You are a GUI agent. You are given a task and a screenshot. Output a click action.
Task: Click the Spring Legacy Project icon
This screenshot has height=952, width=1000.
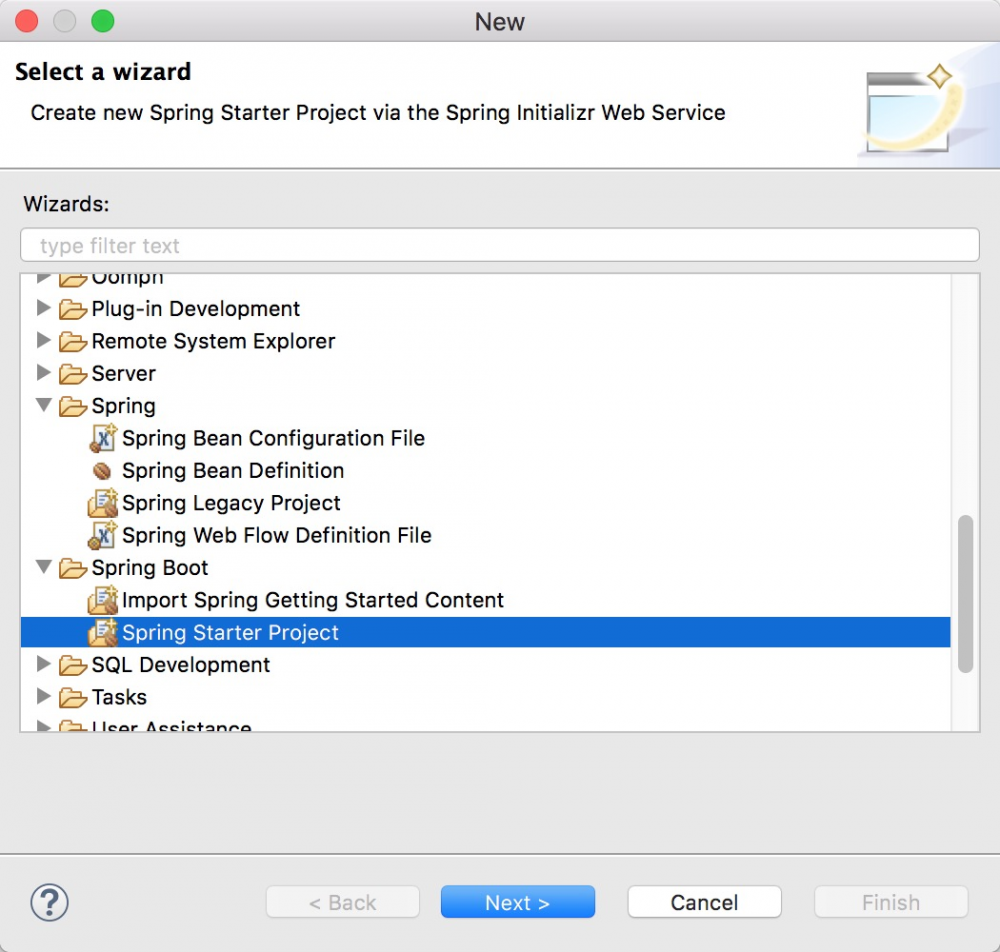pyautogui.click(x=102, y=503)
